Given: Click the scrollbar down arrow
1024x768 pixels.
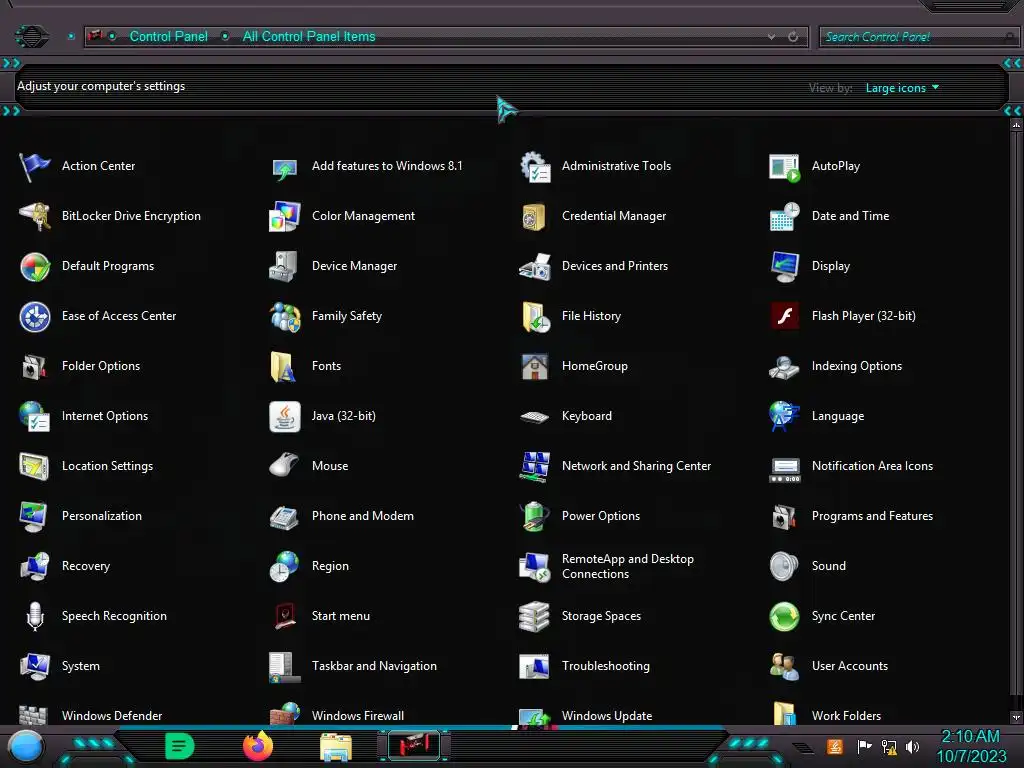Looking at the screenshot, I should tap(1016, 717).
